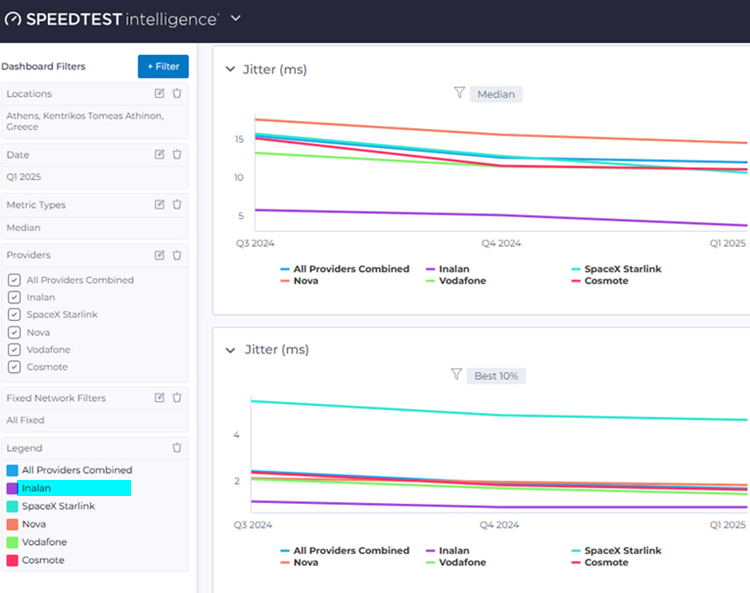Image resolution: width=750 pixels, height=593 pixels.
Task: Uncheck the Inalan provider checkbox
Action: [14, 298]
